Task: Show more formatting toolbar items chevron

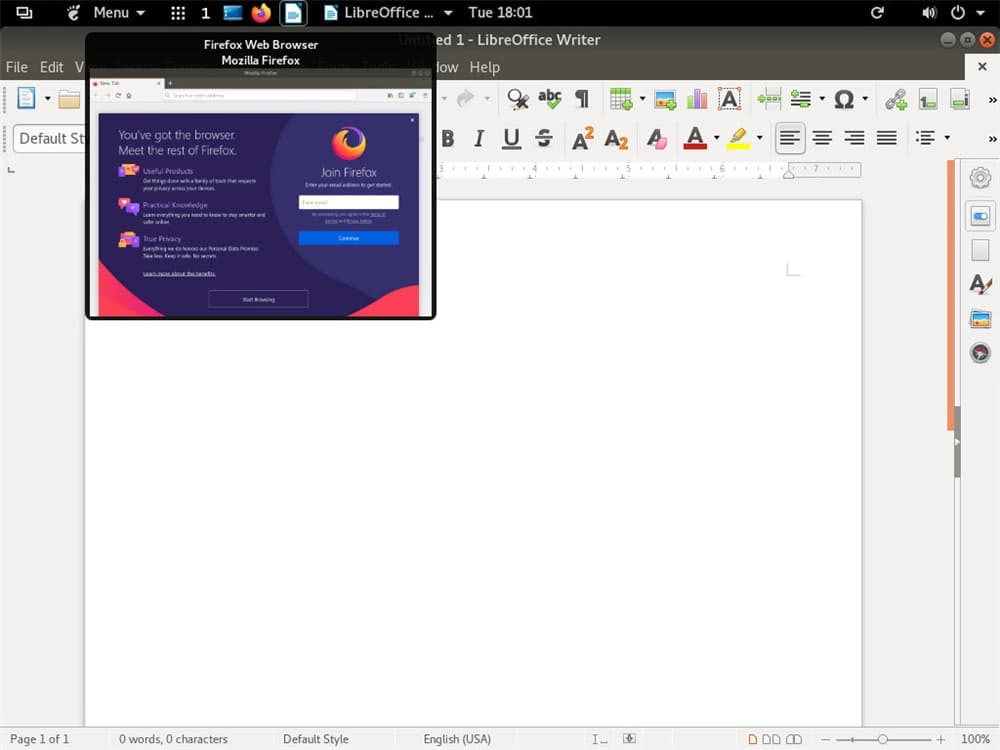Action: click(992, 138)
